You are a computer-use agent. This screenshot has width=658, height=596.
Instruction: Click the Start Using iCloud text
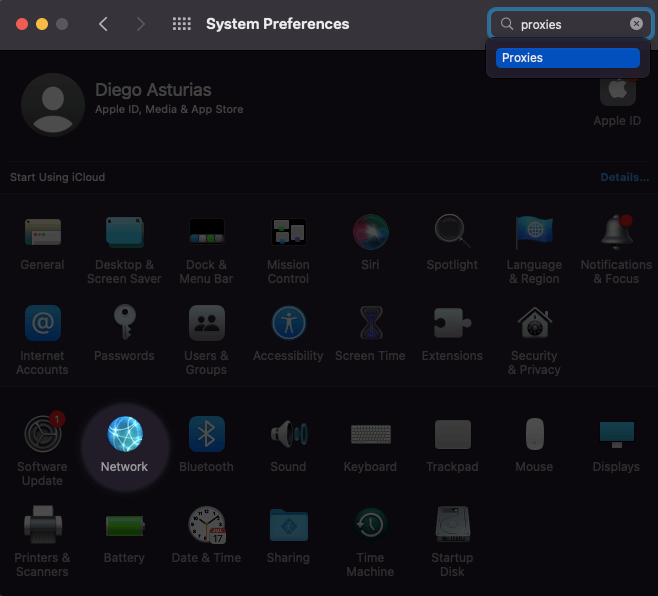57,177
